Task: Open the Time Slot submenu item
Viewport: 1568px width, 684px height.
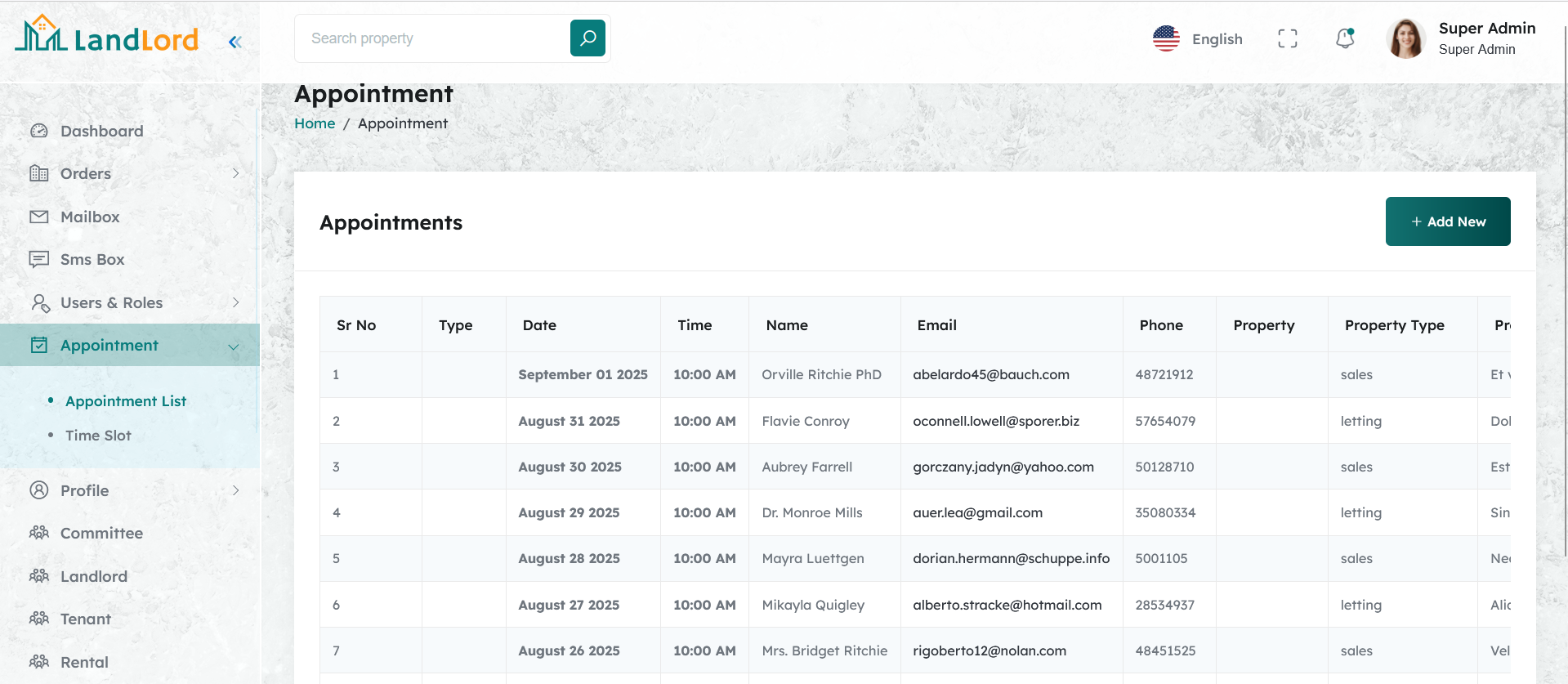Action: click(x=98, y=436)
